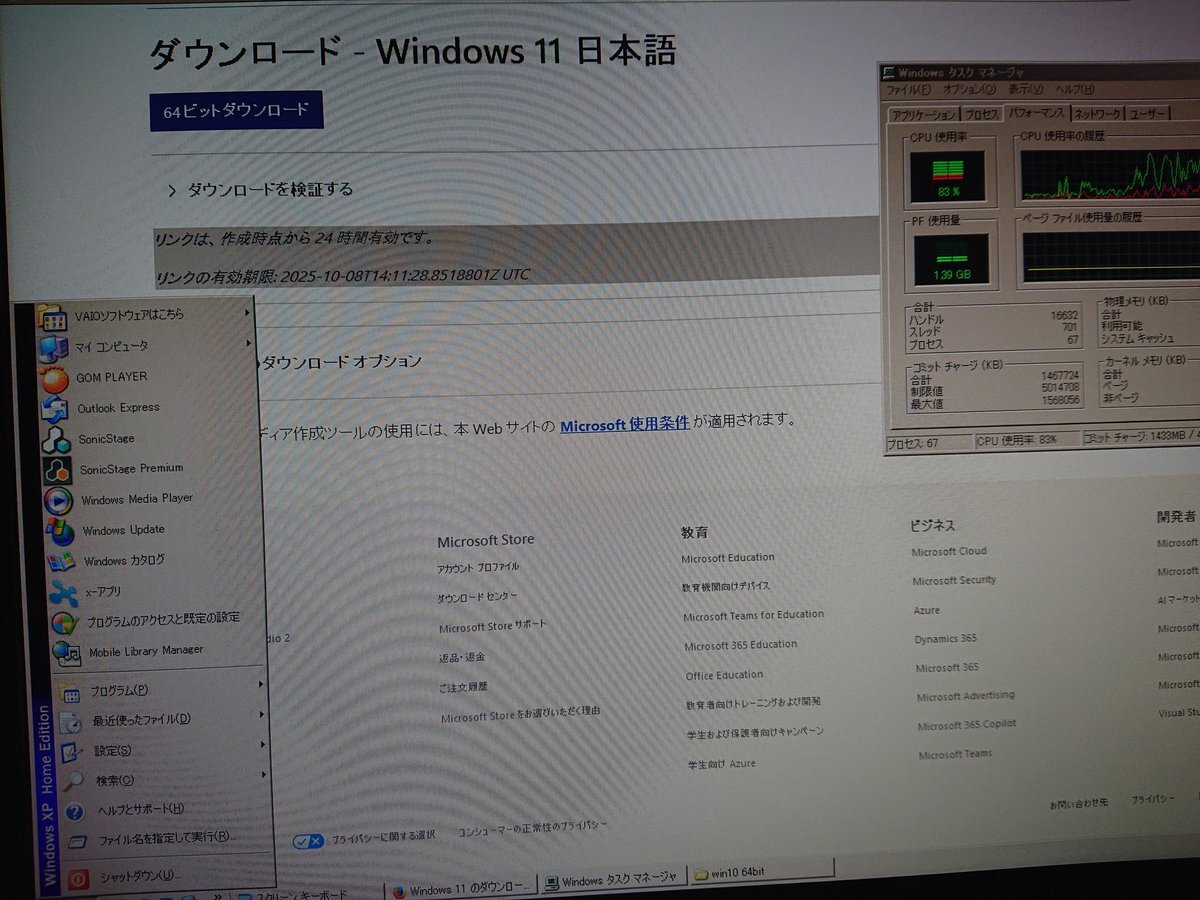Viewport: 1200px width, 900px height.
Task: Click CPU 使用率 83% gauge in Task Manager
Action: tap(947, 176)
